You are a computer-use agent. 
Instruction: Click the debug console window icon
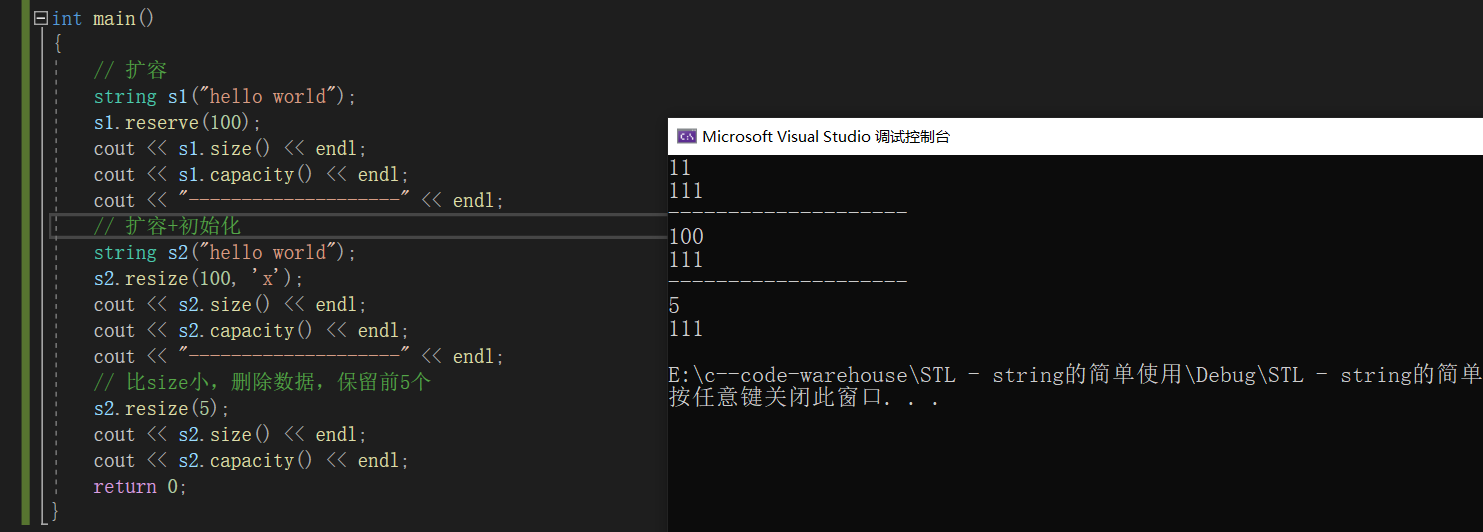point(686,137)
